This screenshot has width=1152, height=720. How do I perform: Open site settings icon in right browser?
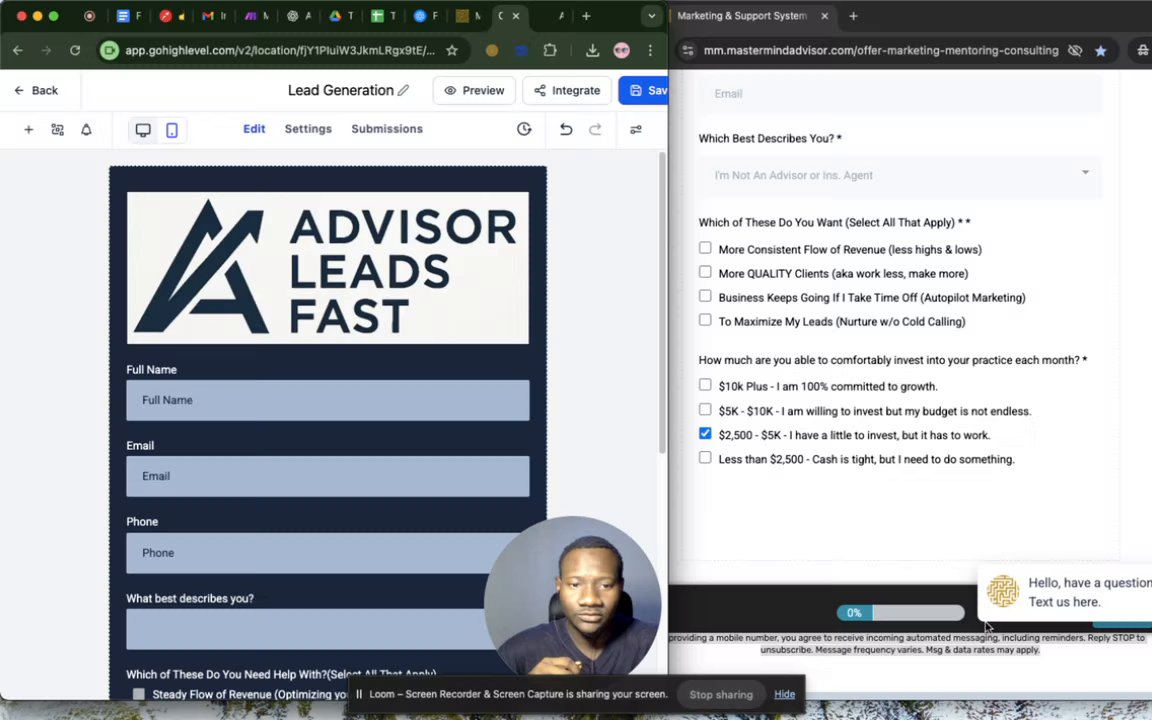click(688, 50)
